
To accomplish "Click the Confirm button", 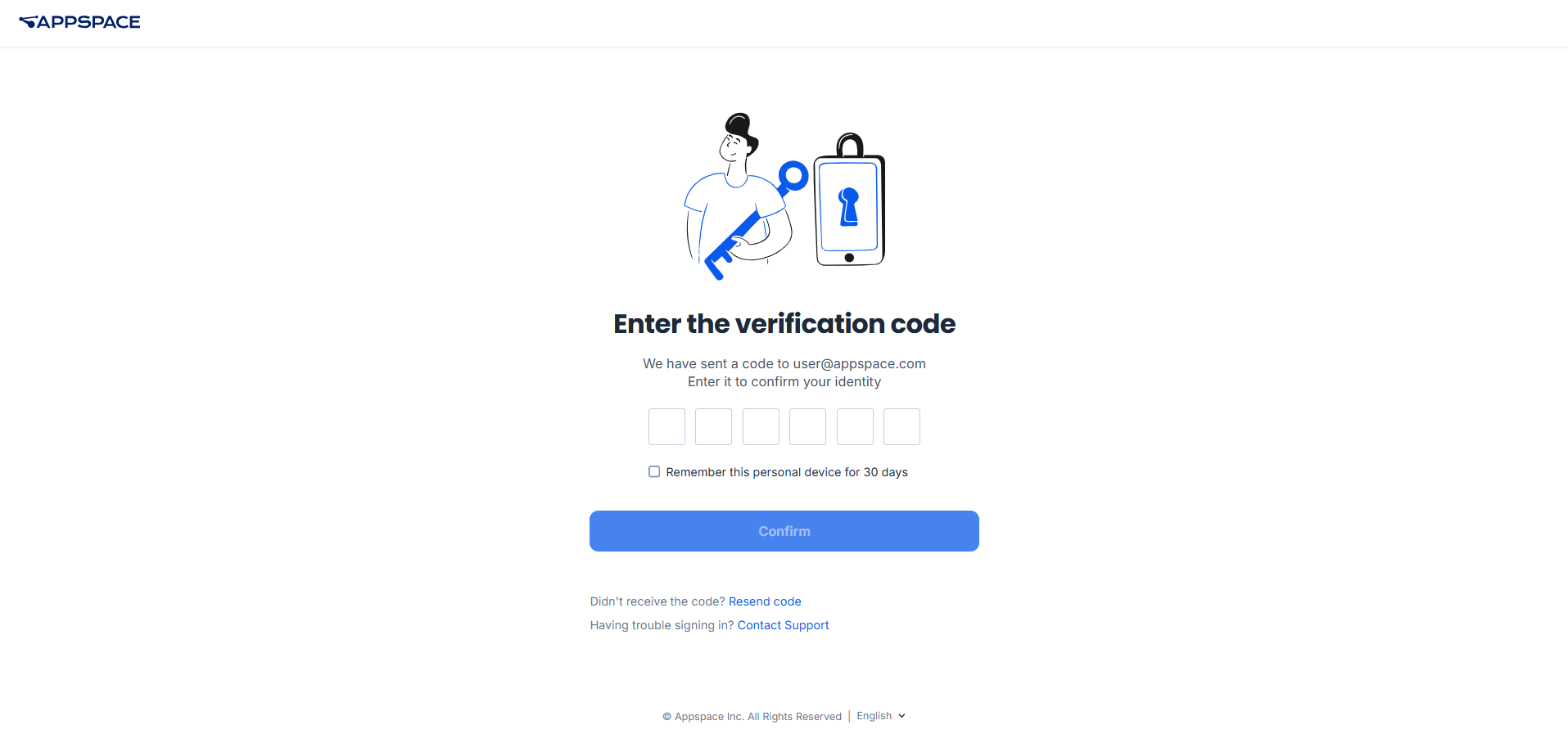I will [784, 531].
